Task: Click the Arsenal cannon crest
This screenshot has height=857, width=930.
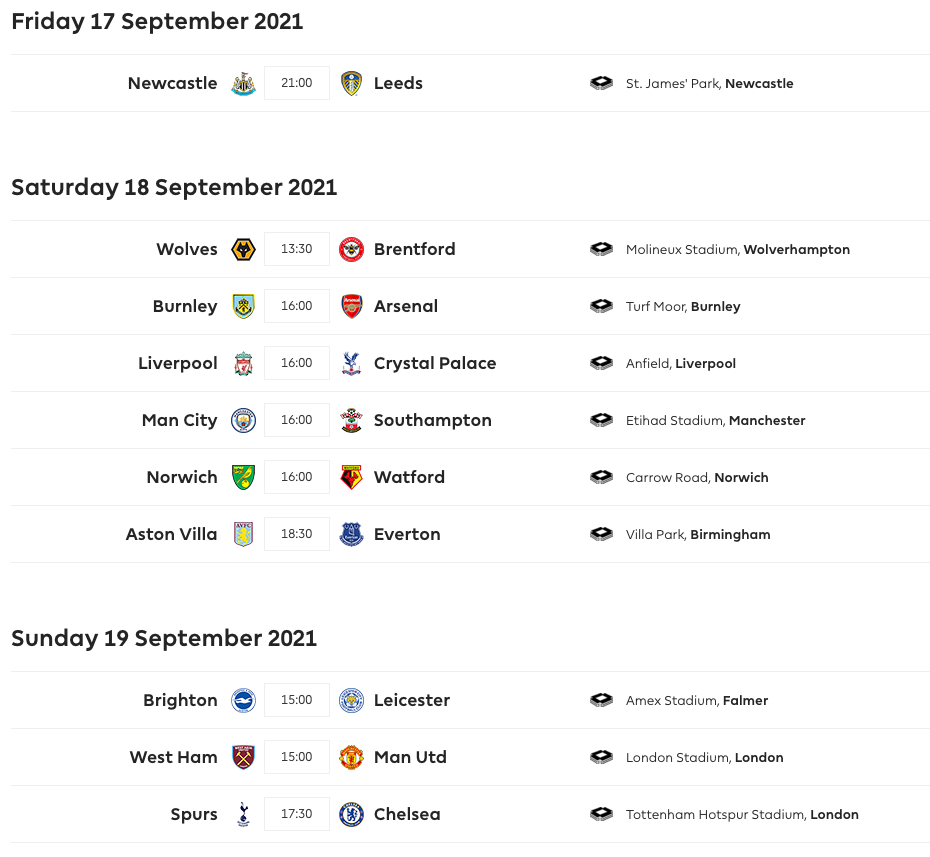Action: [x=351, y=306]
